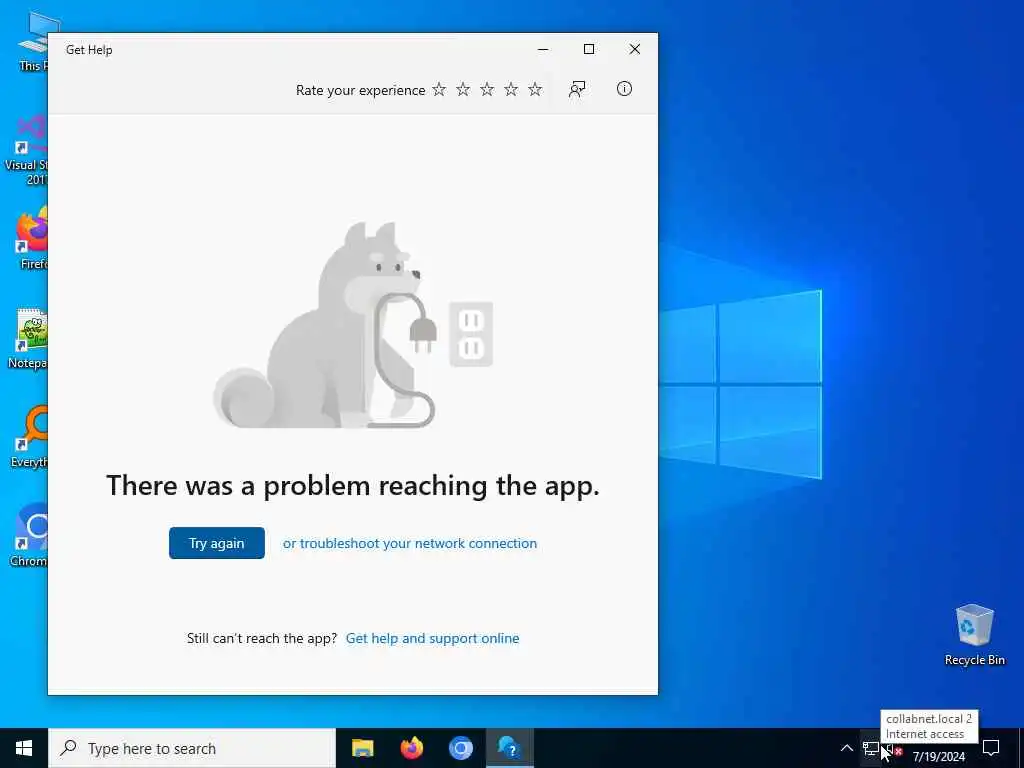Image resolution: width=1024 pixels, height=768 pixels.
Task: Rate experience with fourth star
Action: [x=511, y=89]
